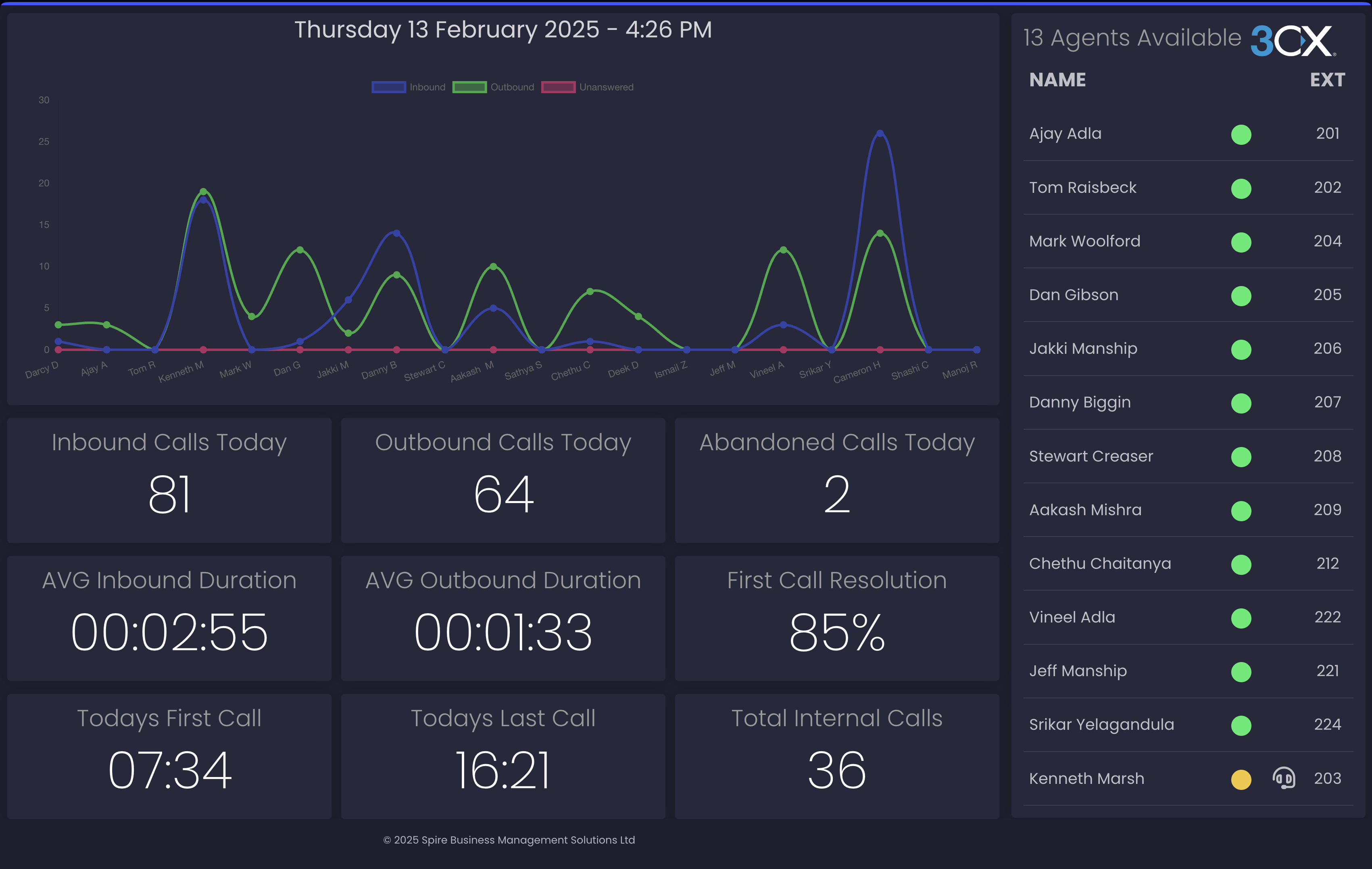The width and height of the screenshot is (1372, 869).
Task: Click the Inbound Calls Today card
Action: coord(169,480)
